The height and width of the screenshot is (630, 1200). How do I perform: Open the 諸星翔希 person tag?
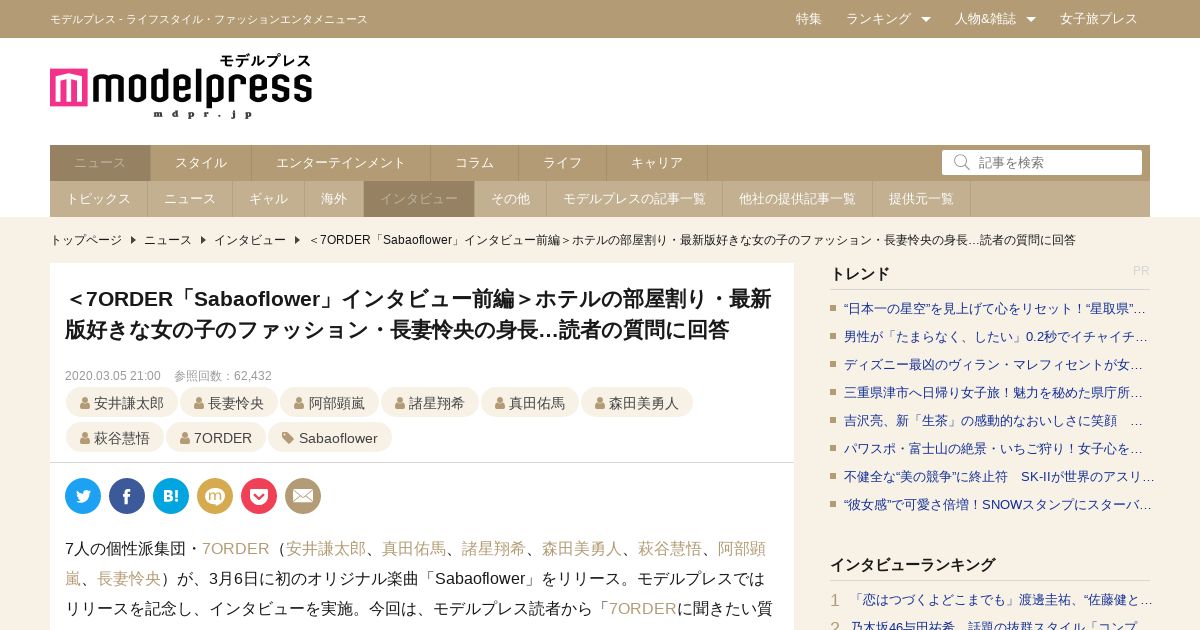click(429, 403)
